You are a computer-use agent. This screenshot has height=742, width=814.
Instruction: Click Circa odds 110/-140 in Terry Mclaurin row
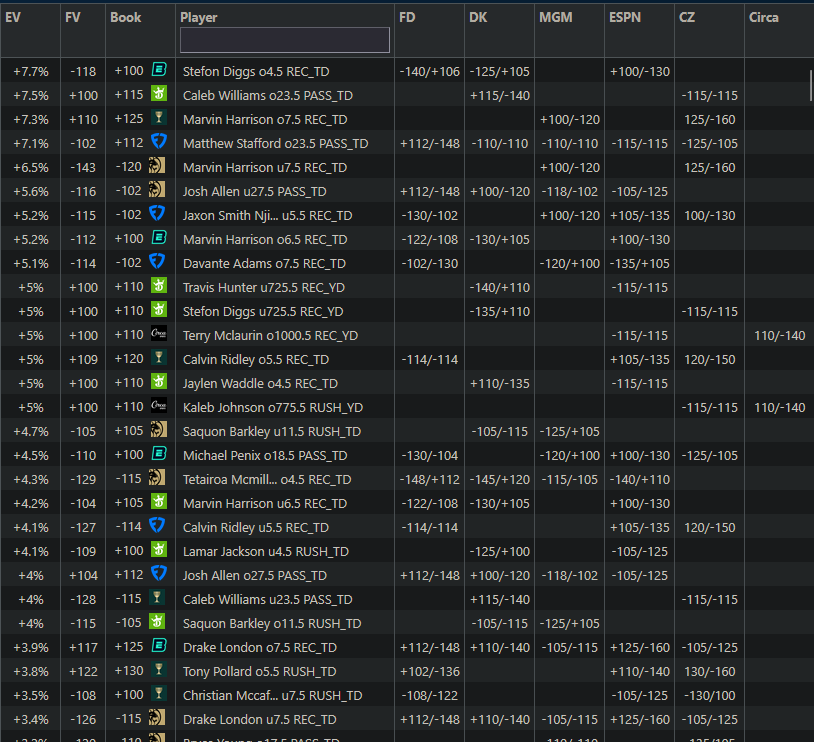pyautogui.click(x=780, y=335)
